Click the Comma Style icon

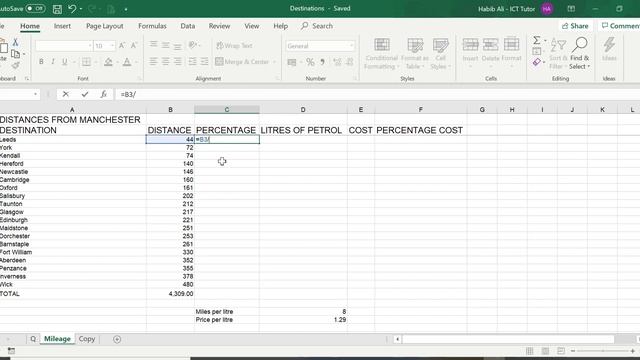point(322,62)
